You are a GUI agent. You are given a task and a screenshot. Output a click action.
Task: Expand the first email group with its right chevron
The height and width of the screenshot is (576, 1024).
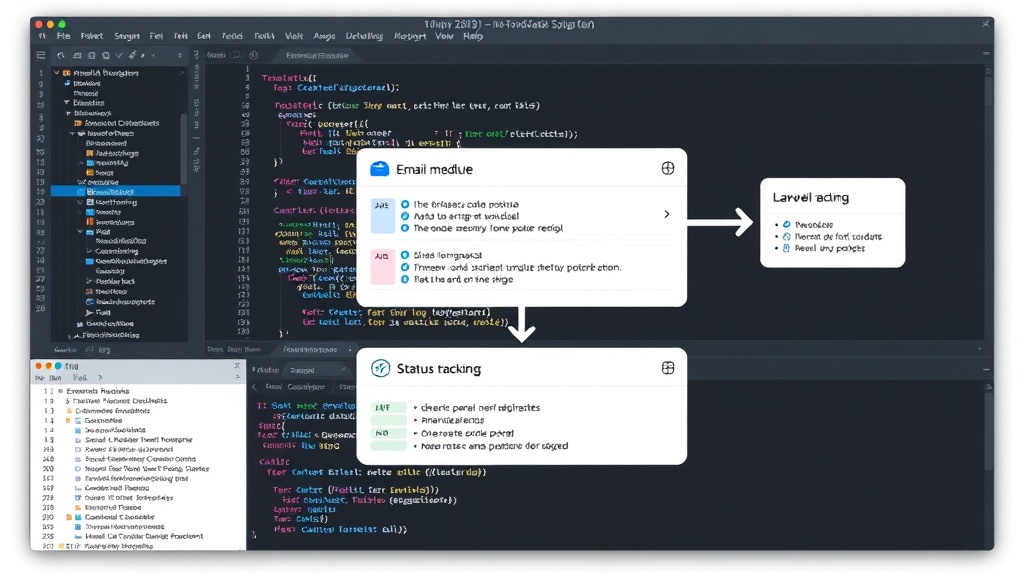[x=666, y=214]
